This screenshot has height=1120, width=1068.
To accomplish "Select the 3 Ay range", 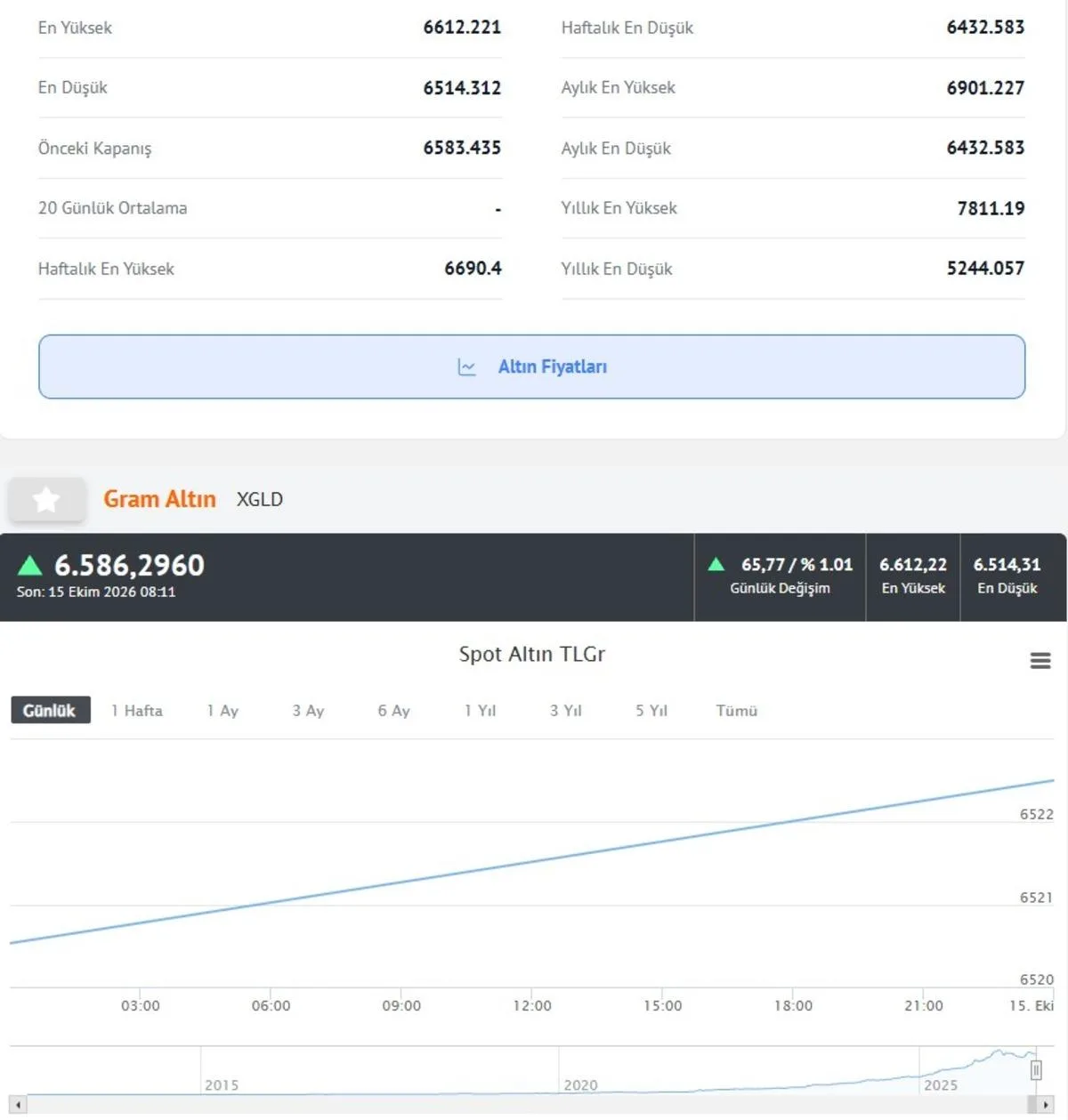I will coord(308,710).
